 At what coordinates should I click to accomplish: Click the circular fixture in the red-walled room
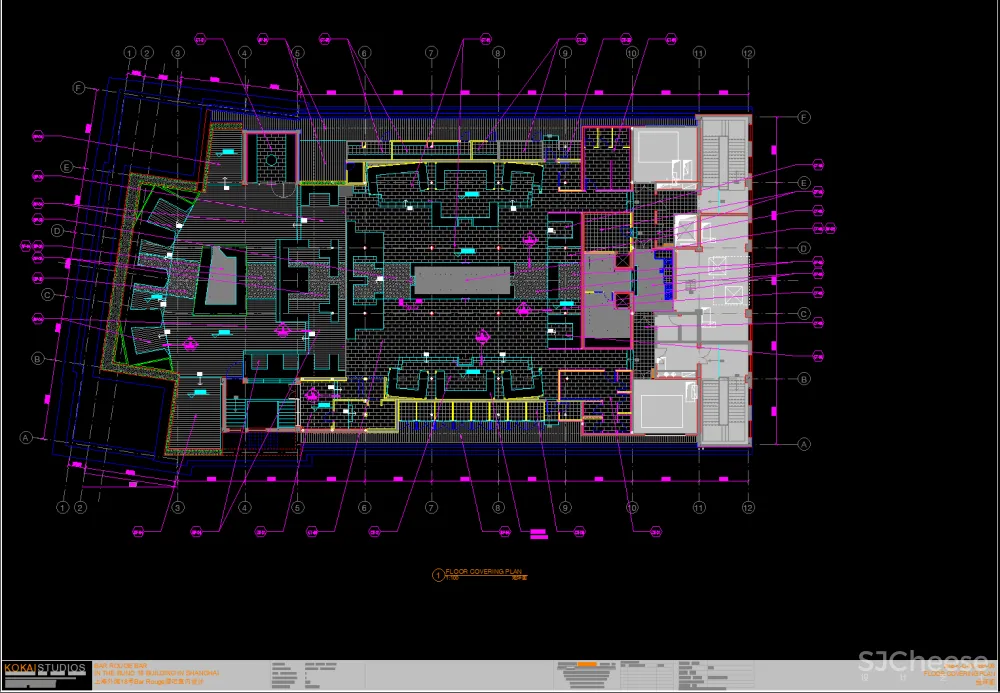click(x=270, y=158)
